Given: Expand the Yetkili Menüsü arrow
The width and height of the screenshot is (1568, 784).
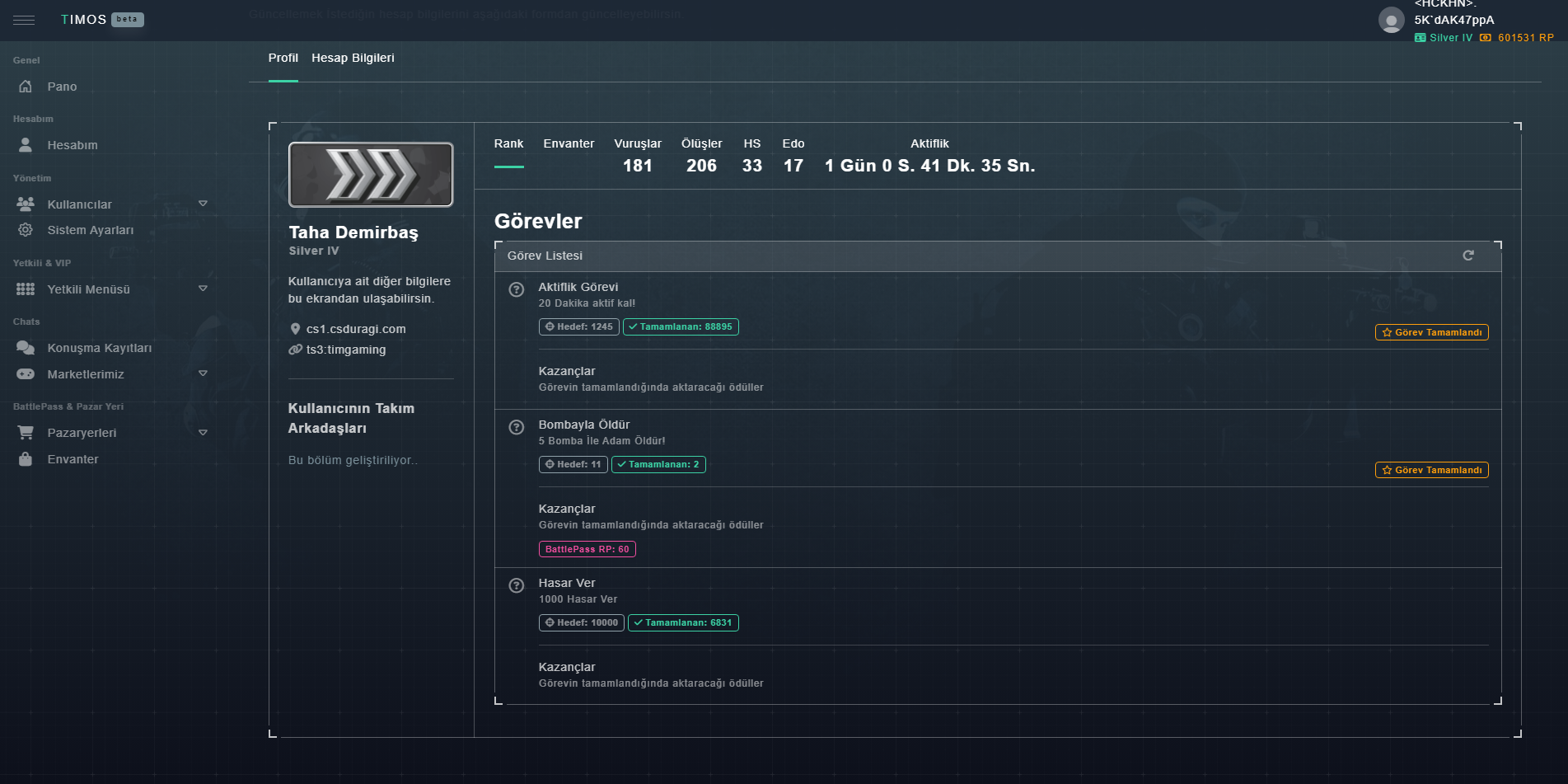Looking at the screenshot, I should 203,289.
